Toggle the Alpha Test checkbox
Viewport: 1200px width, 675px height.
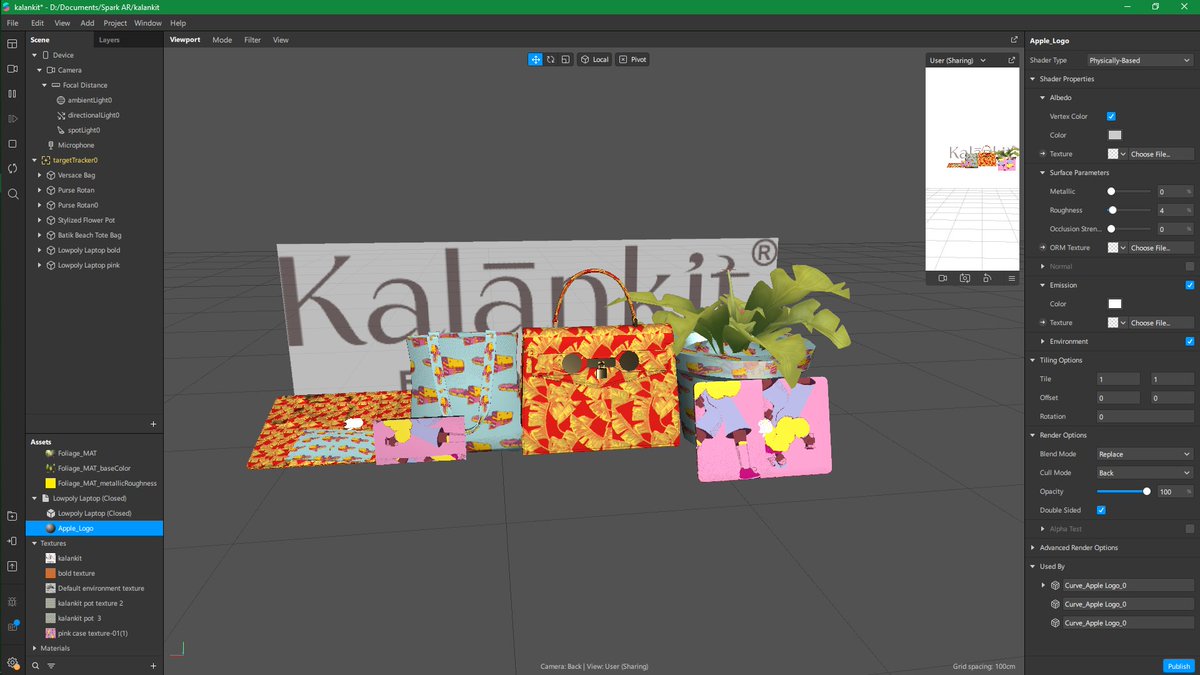1189,528
